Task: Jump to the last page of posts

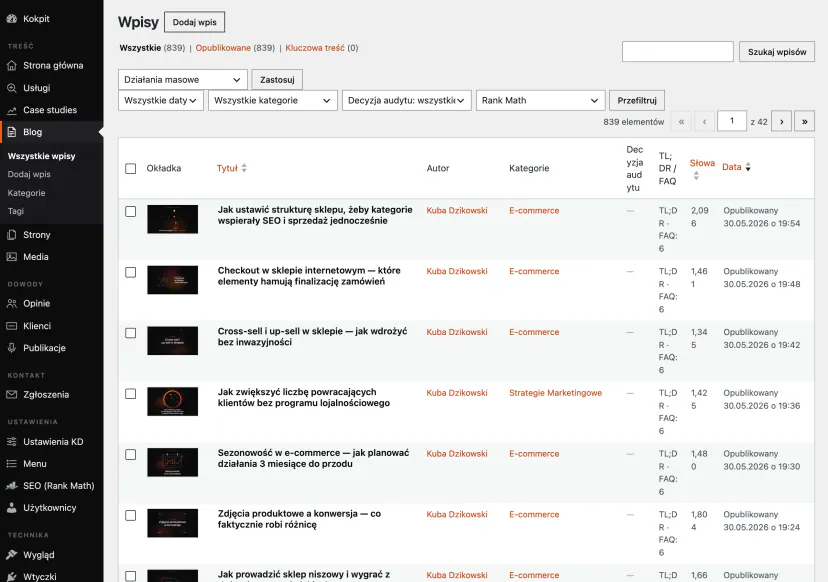Action: coord(805,121)
